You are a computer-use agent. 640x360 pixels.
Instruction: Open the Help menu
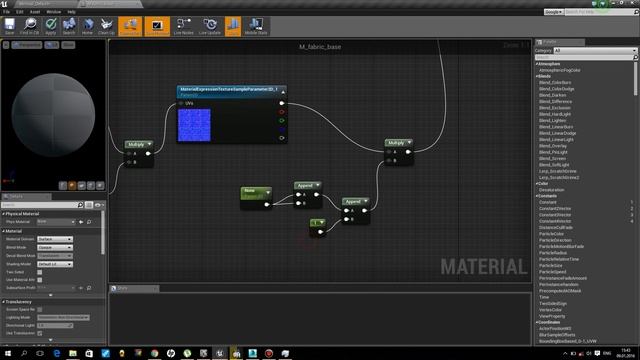[71, 12]
